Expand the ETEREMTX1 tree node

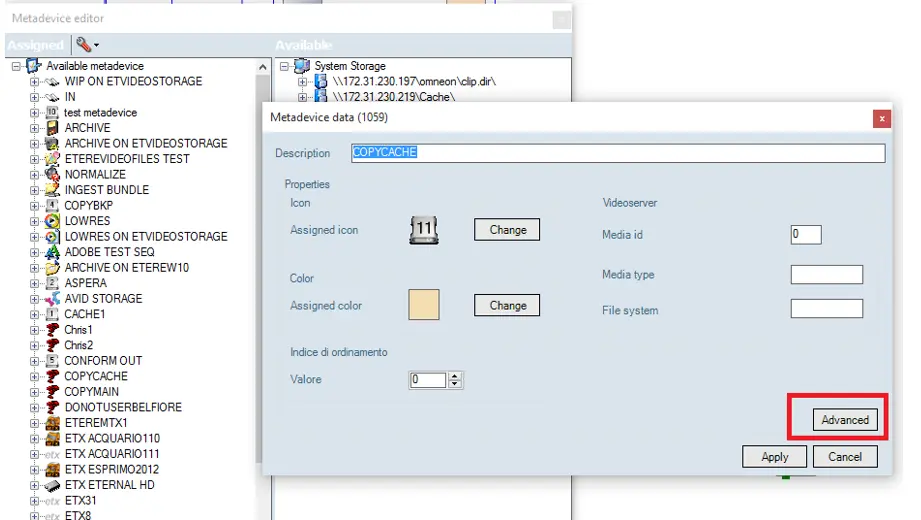tap(34, 423)
